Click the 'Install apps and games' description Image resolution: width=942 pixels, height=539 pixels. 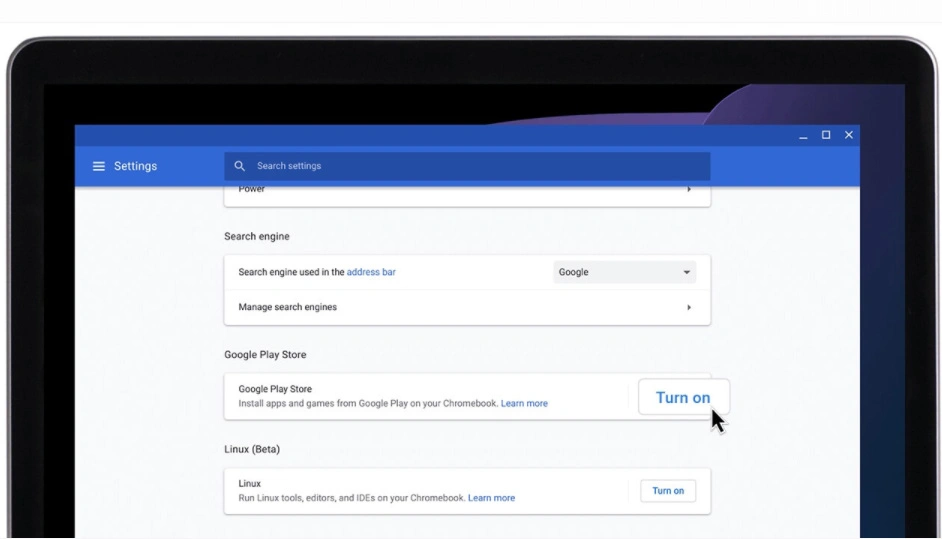[368, 403]
